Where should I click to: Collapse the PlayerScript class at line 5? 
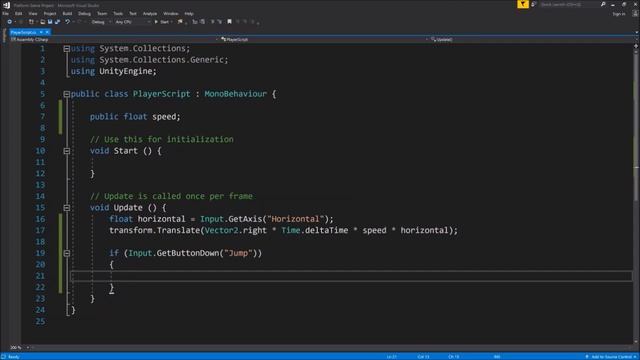coord(67,94)
